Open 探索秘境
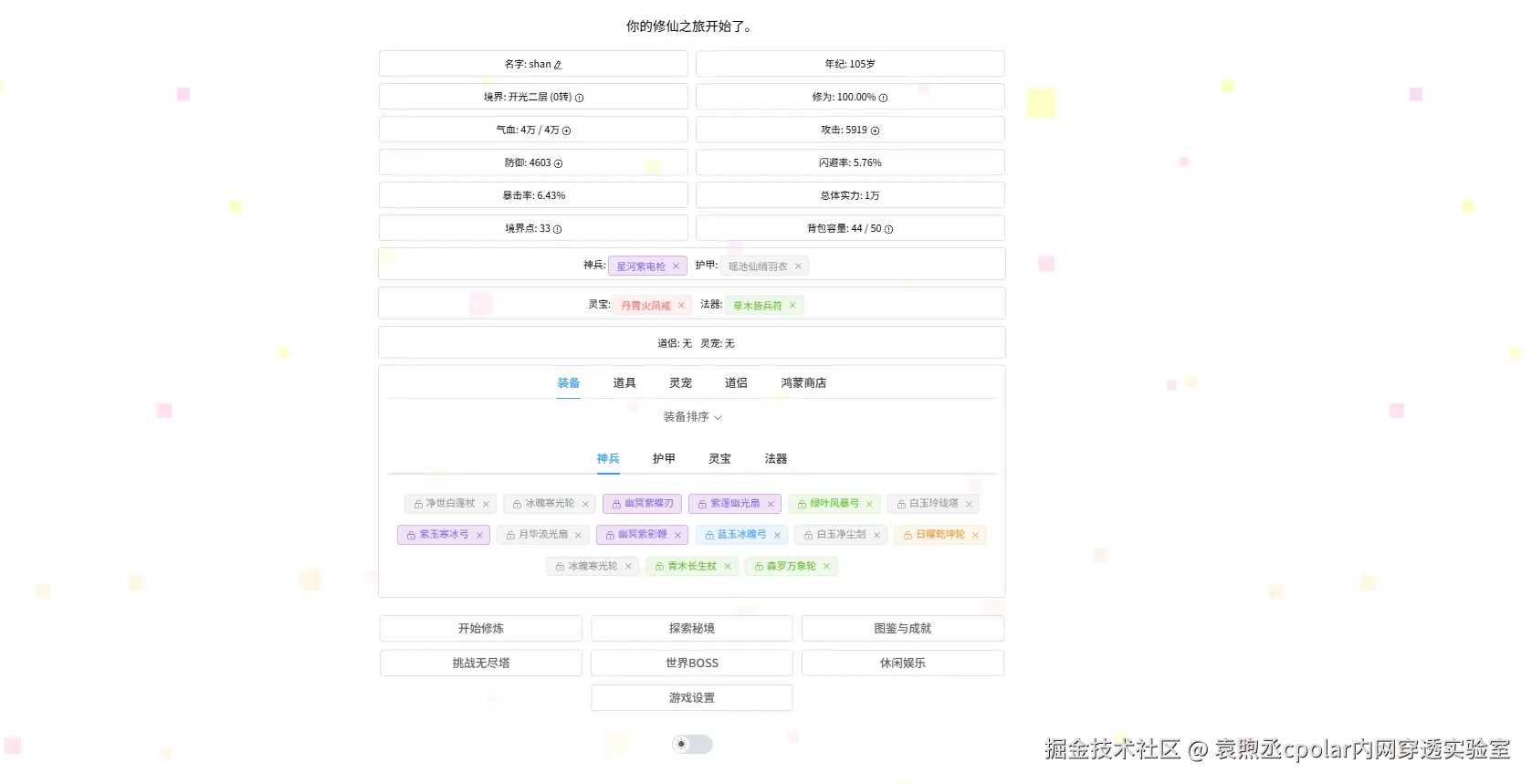Viewport: 1532px width, 784px height. [x=692, y=629]
